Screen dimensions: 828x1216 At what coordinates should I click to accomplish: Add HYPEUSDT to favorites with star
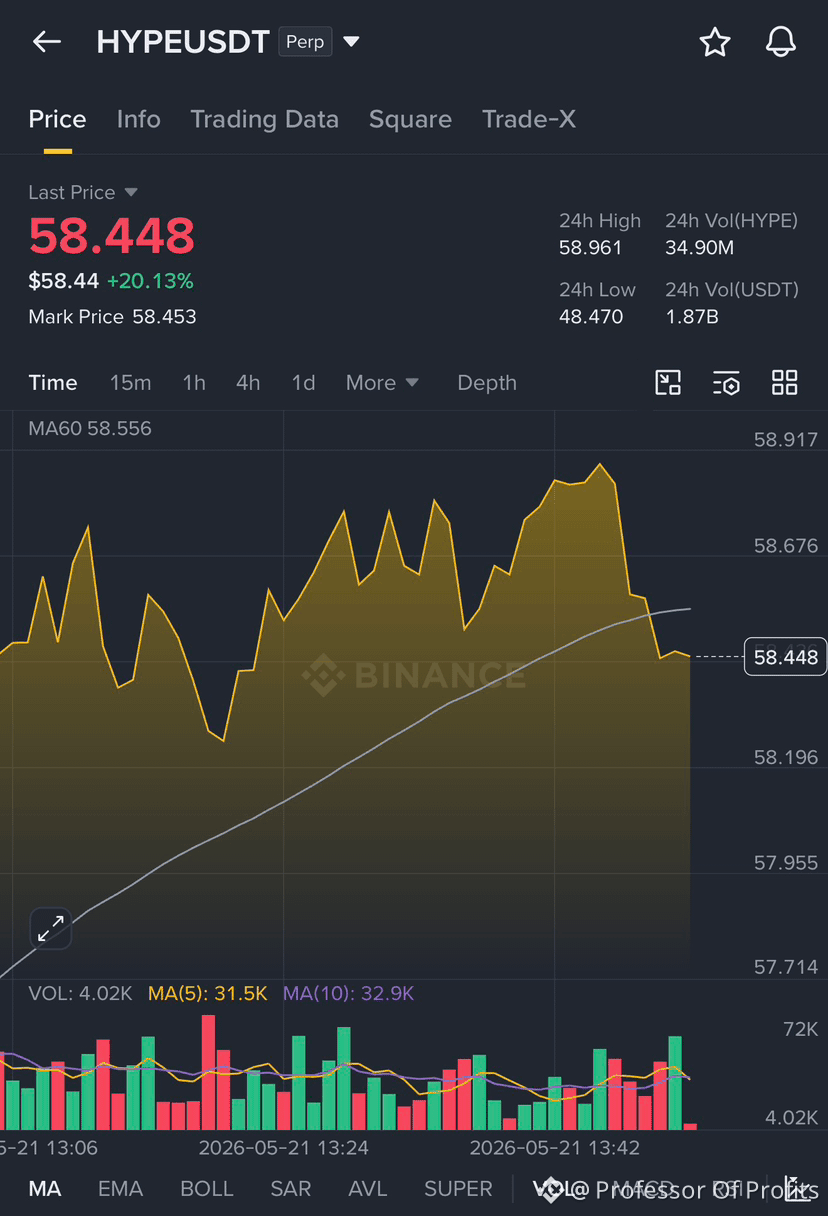(x=715, y=42)
